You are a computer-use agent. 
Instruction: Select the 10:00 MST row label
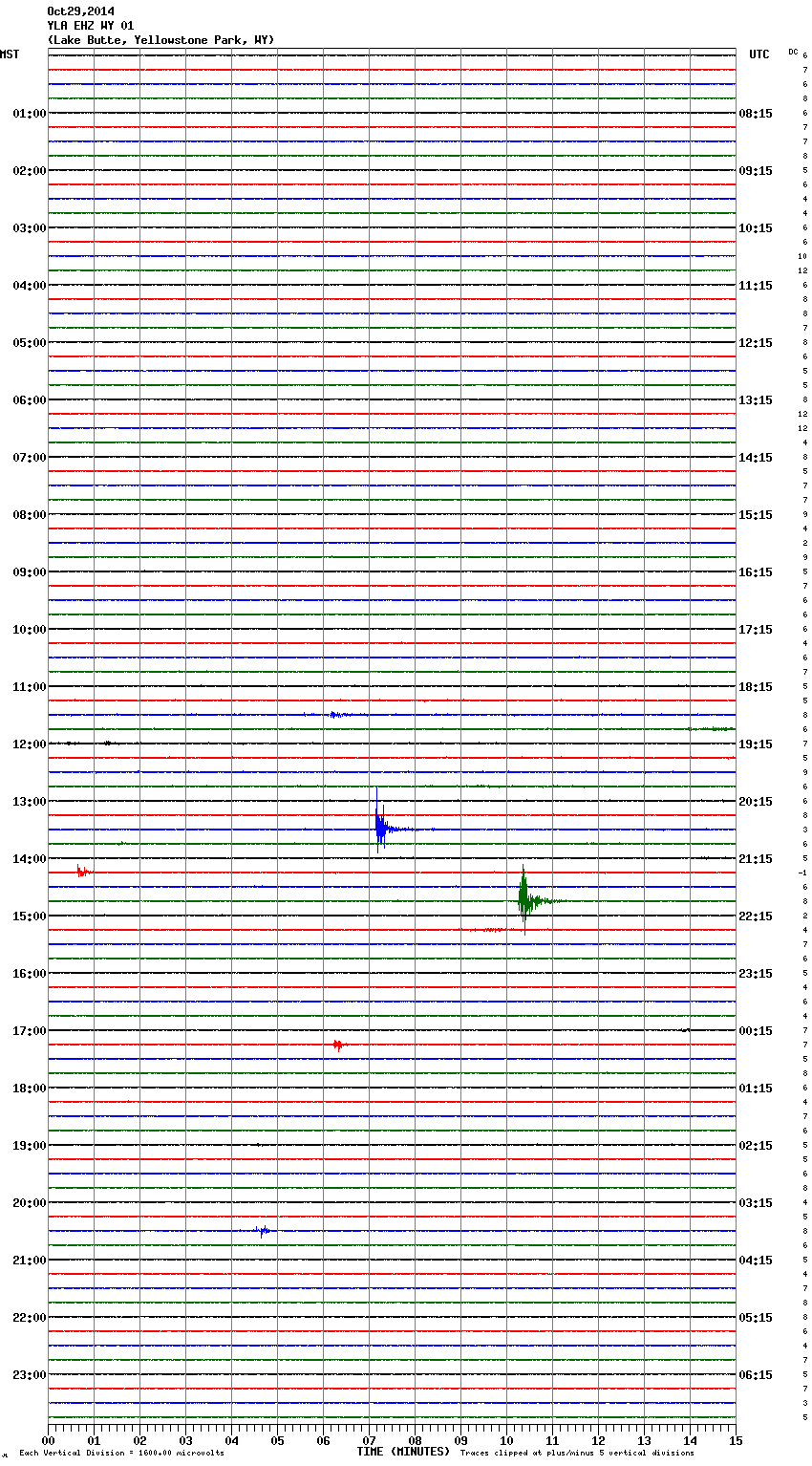(29, 630)
